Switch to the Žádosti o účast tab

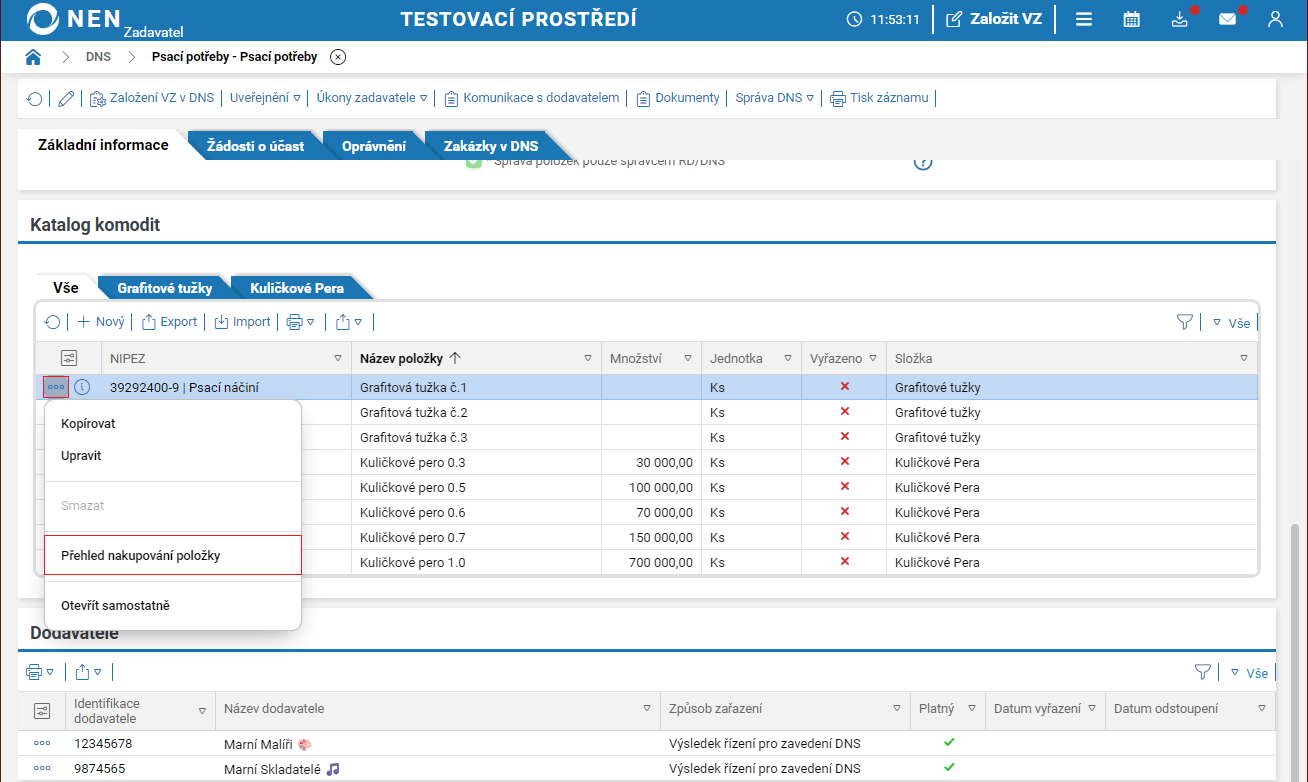pyautogui.click(x=255, y=146)
